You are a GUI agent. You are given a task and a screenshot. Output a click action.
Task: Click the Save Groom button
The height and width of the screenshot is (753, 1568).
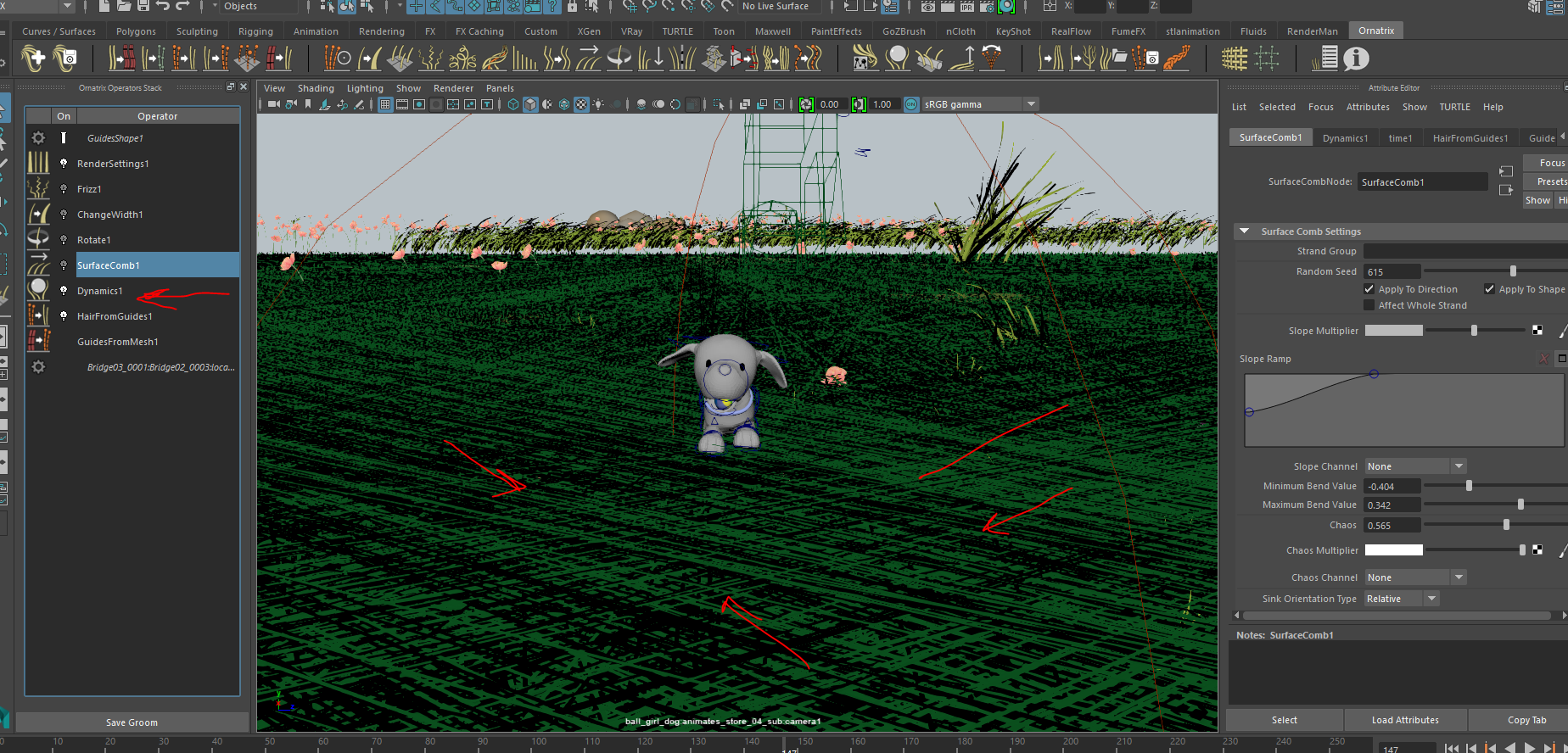[132, 722]
